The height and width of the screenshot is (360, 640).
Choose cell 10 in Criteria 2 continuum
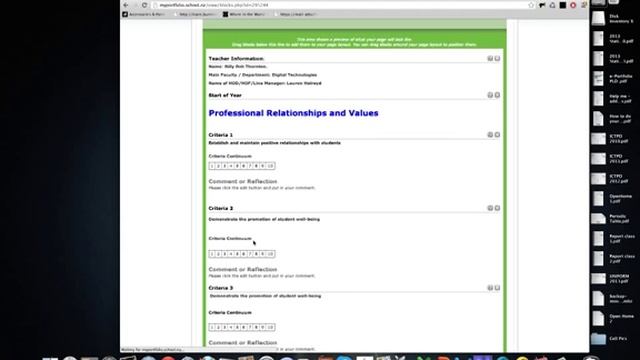click(x=270, y=254)
